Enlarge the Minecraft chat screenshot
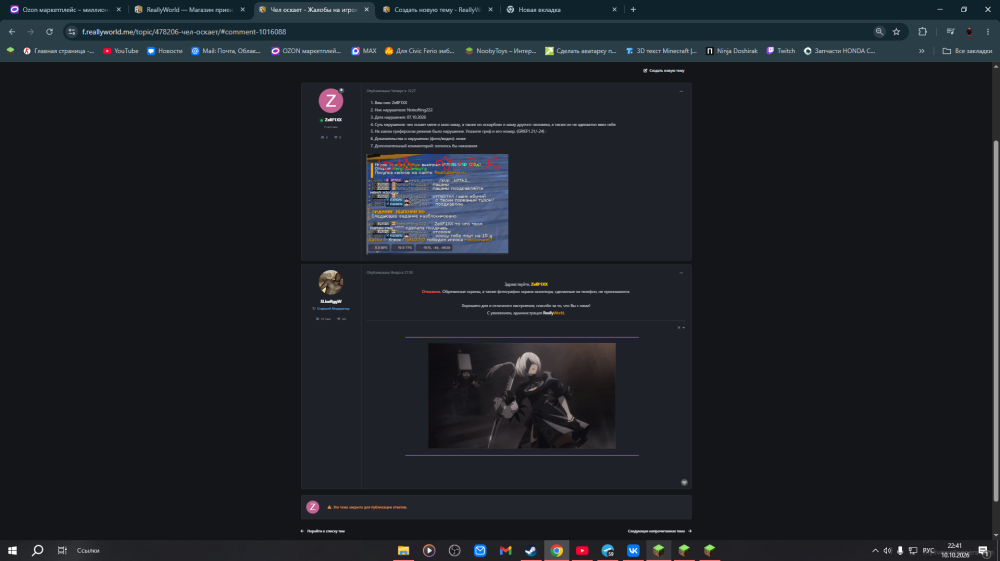 (x=438, y=203)
